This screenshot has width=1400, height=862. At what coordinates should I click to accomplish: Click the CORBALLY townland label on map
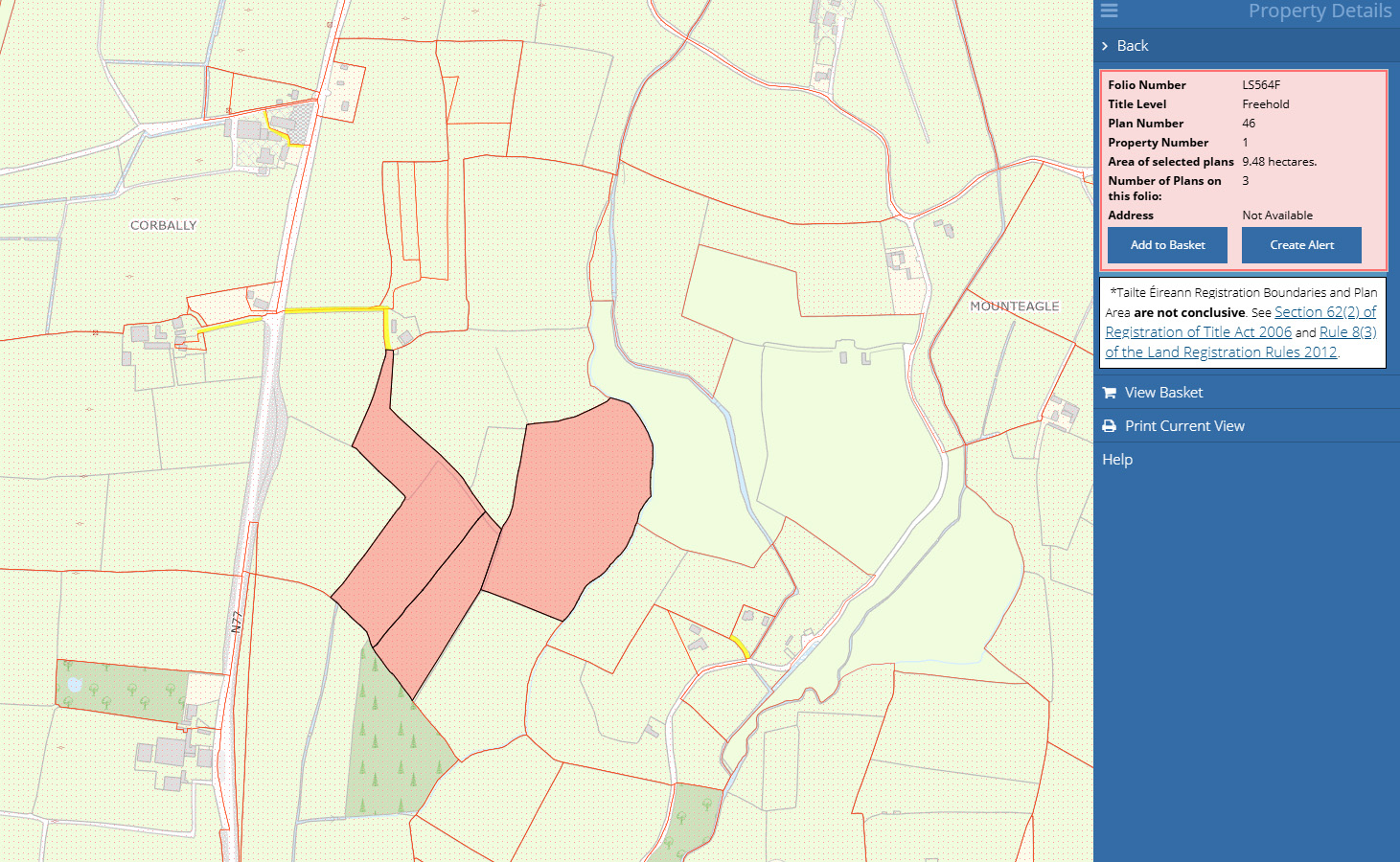coord(164,225)
